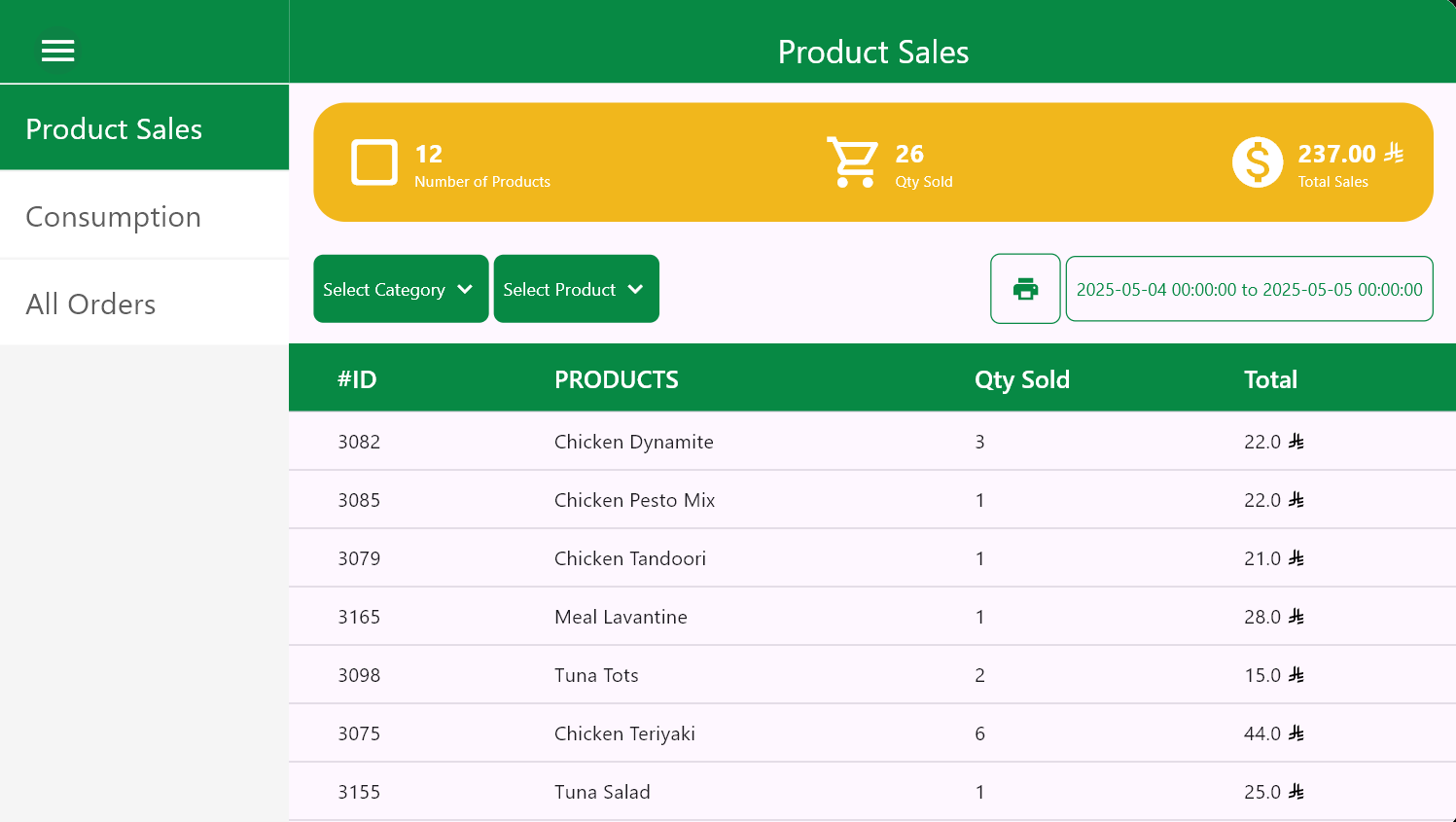Click the Total column header
Screen dimensions: 1456x822
coord(1270,379)
